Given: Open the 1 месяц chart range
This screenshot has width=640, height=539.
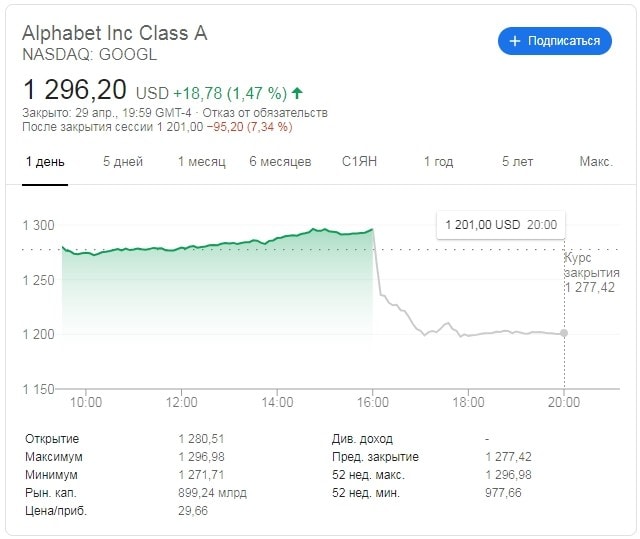Looking at the screenshot, I should coord(202,162).
